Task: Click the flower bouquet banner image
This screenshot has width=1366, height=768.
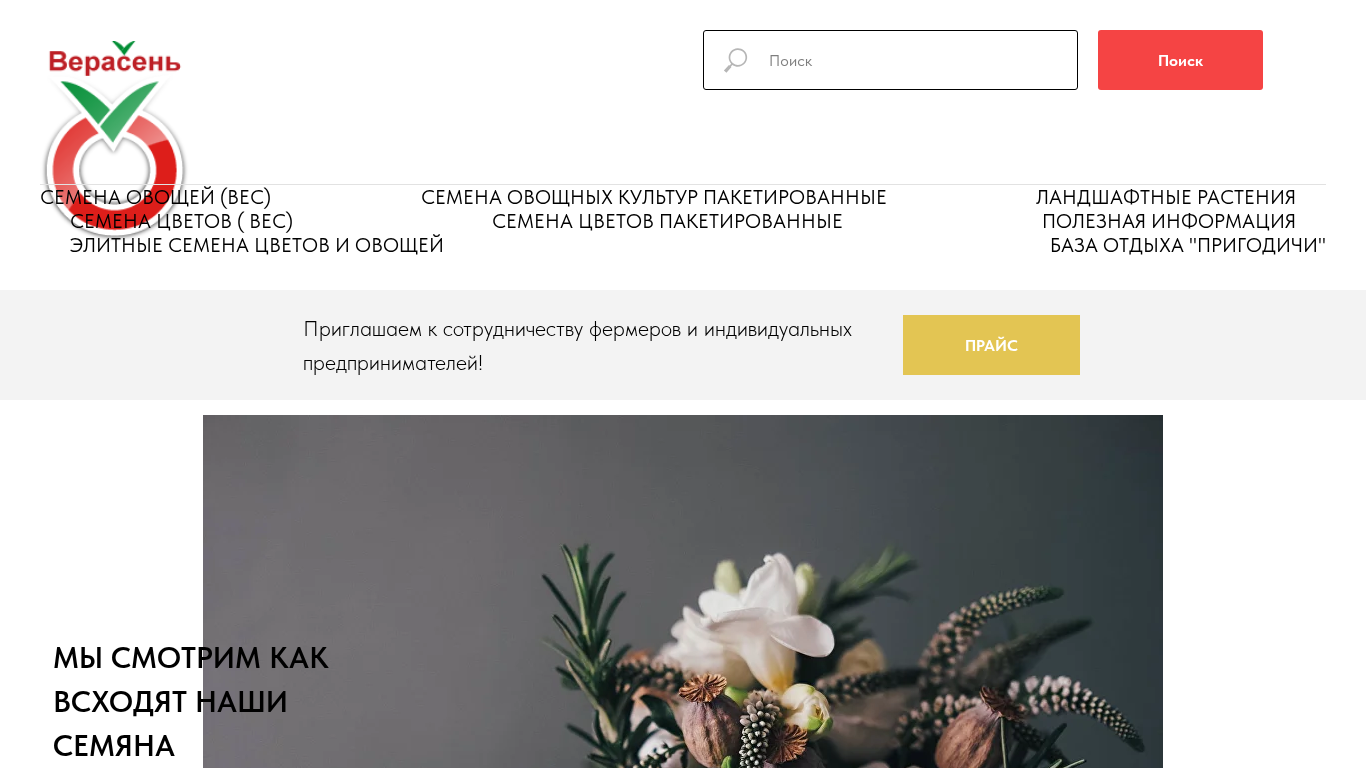Action: click(x=683, y=591)
